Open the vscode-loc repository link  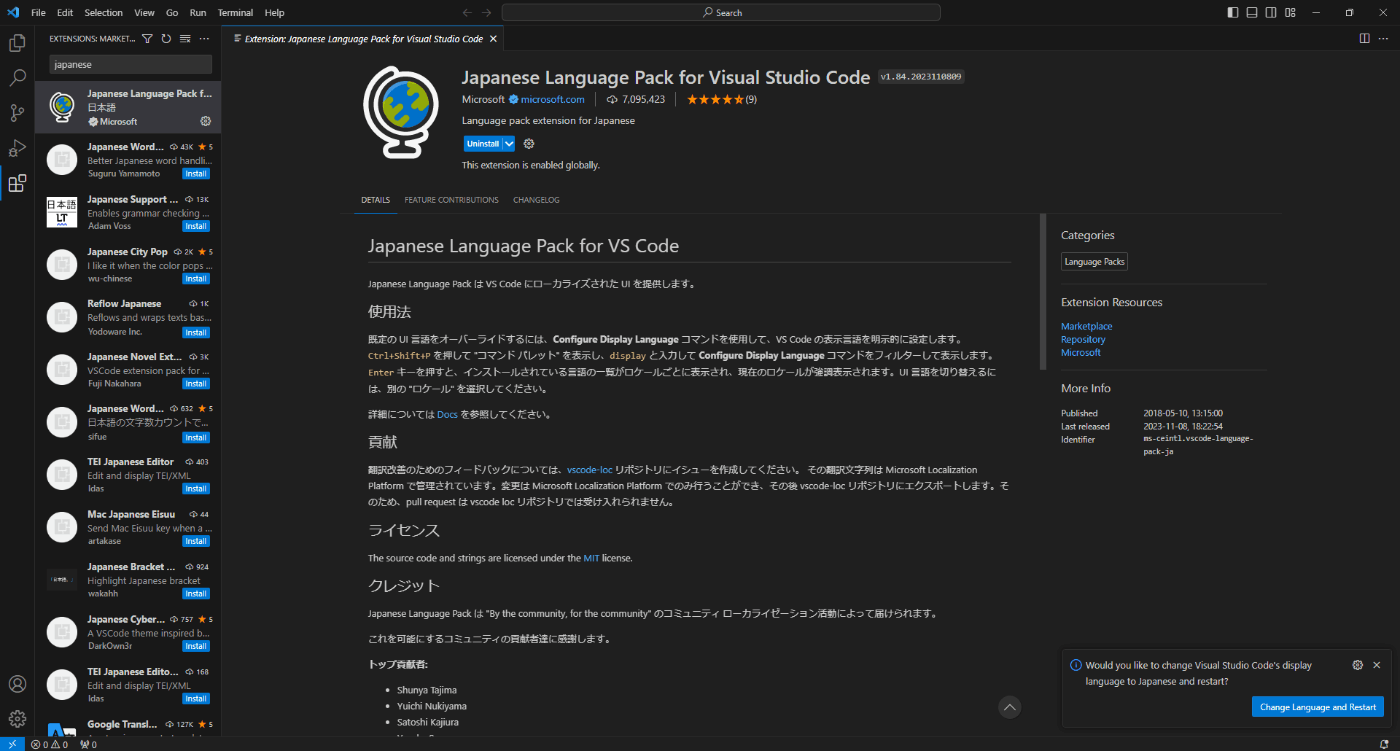(x=589, y=469)
